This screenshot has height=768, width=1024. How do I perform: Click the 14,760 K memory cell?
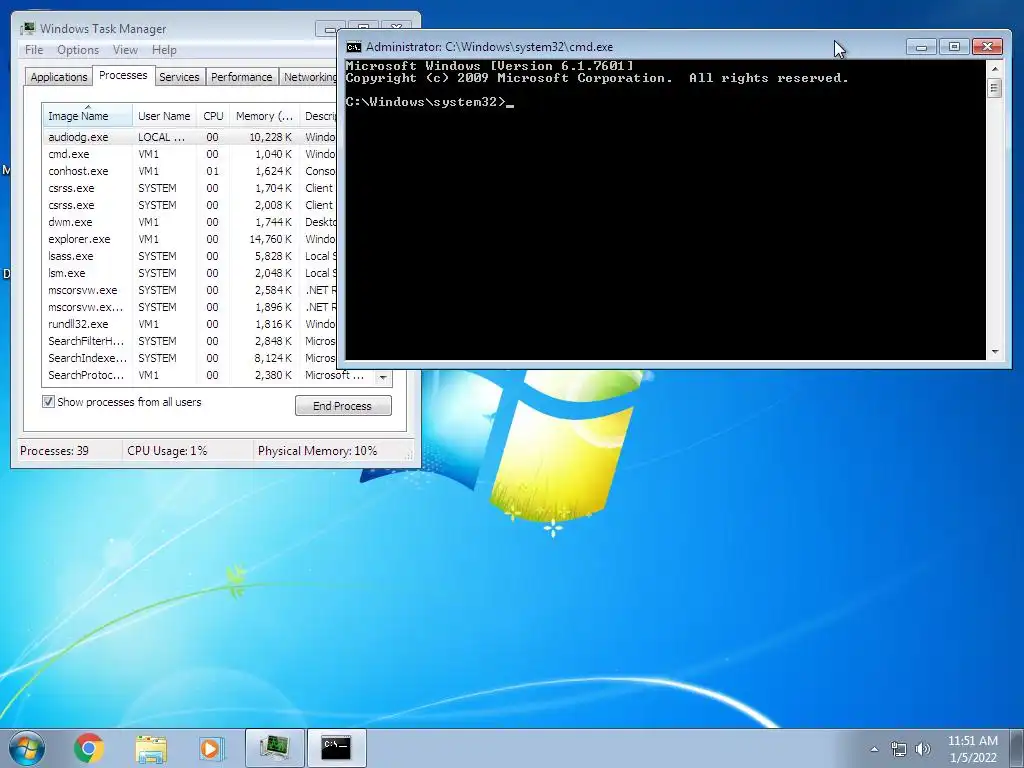tap(270, 239)
